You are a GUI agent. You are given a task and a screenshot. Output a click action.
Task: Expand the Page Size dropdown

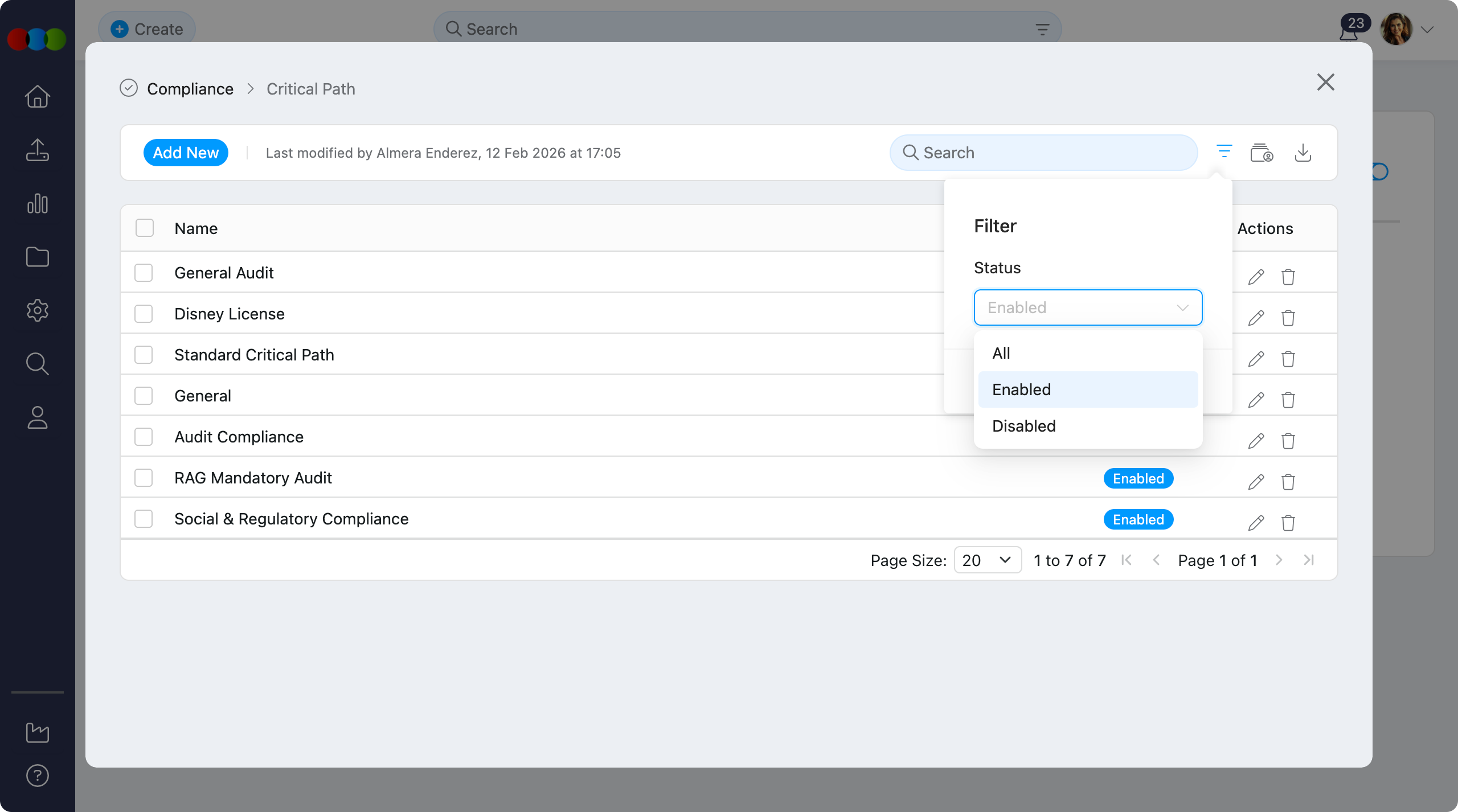(x=988, y=560)
